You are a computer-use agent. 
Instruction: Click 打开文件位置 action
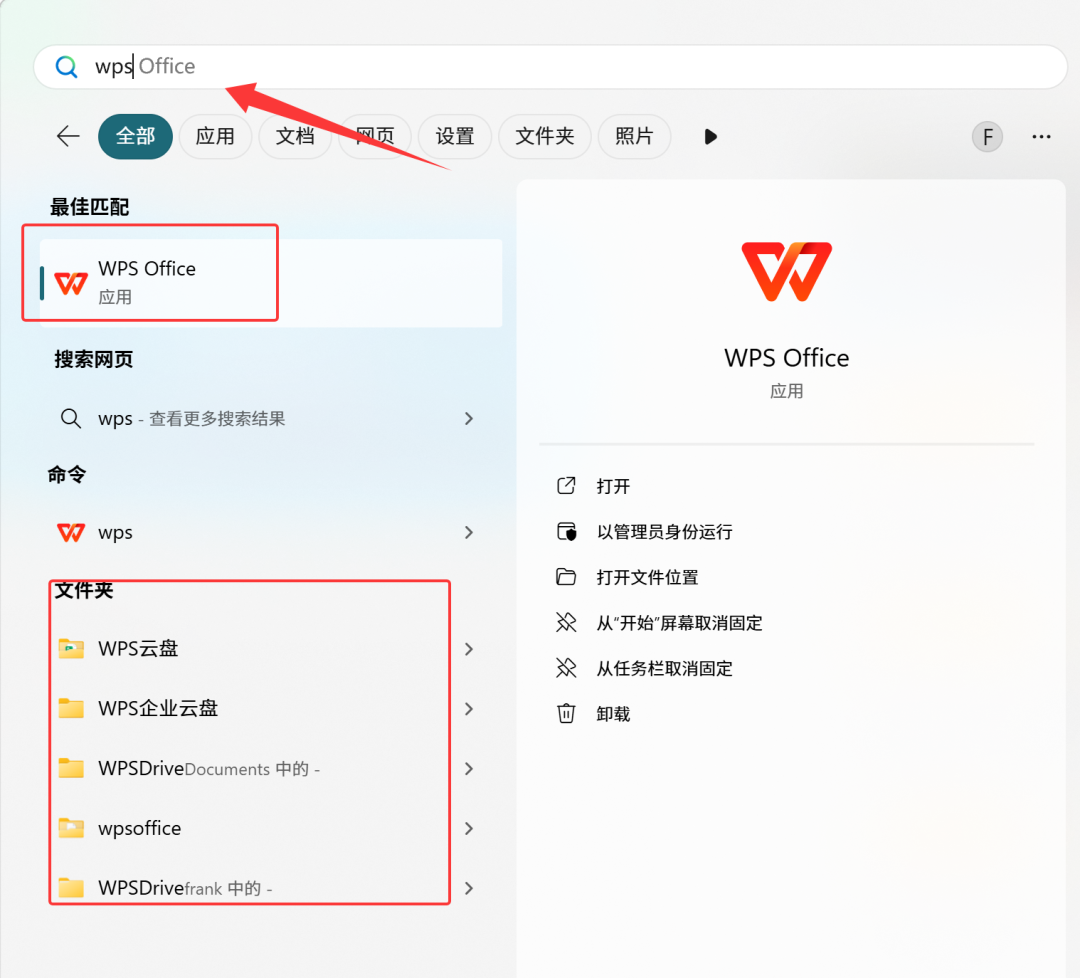647,578
